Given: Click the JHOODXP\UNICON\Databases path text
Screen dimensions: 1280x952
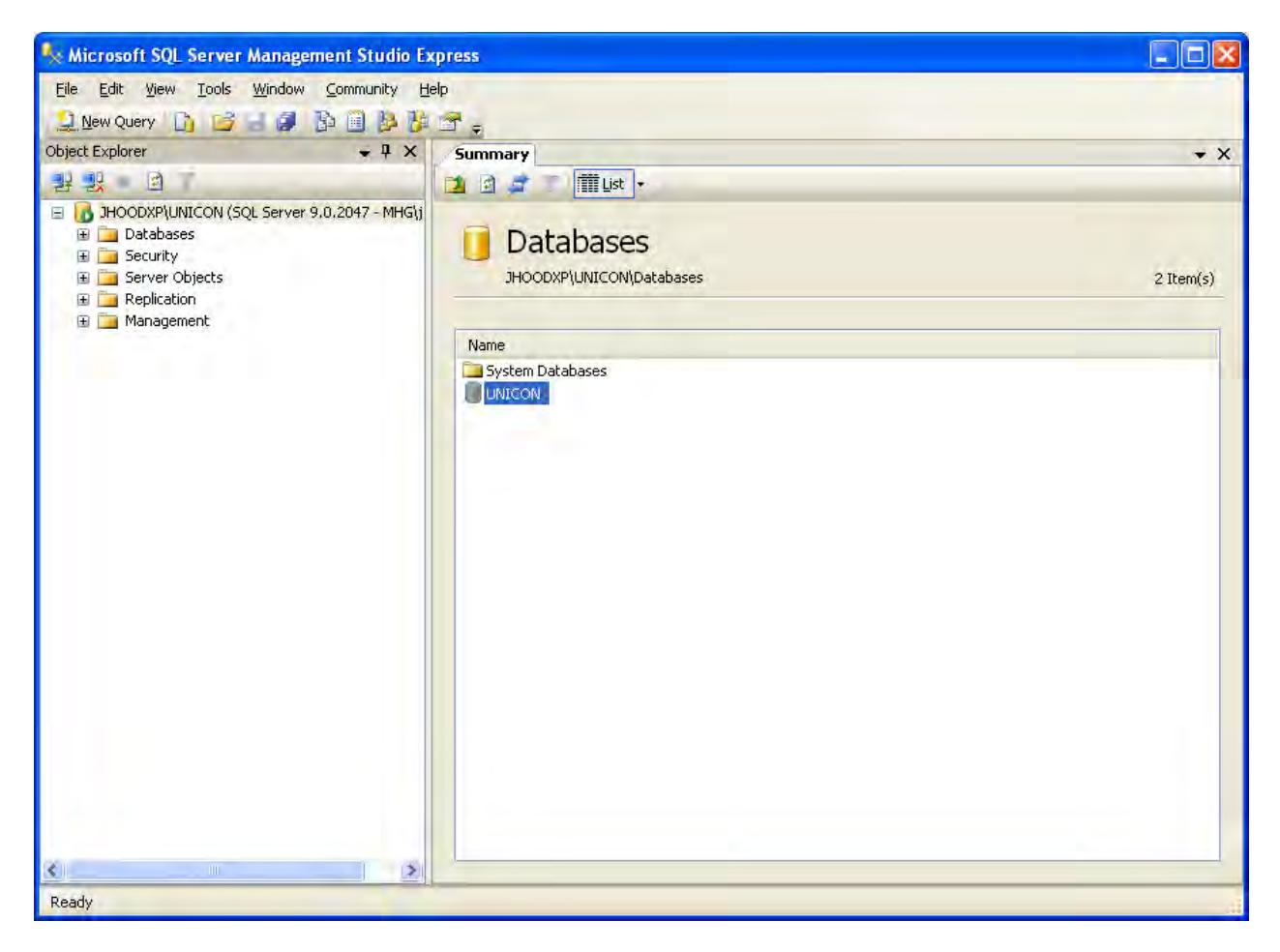Looking at the screenshot, I should point(604,278).
